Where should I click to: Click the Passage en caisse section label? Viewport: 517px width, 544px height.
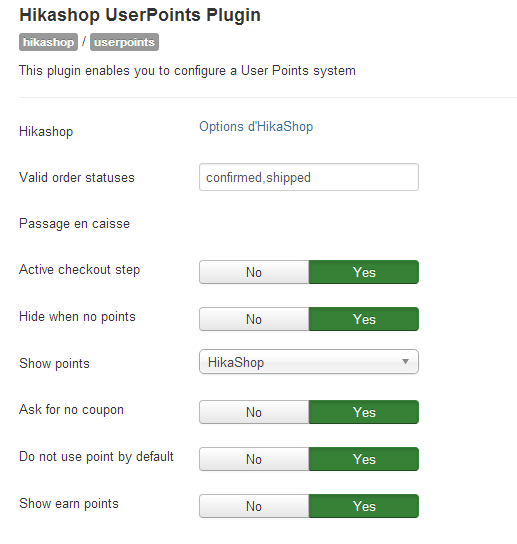(x=74, y=224)
